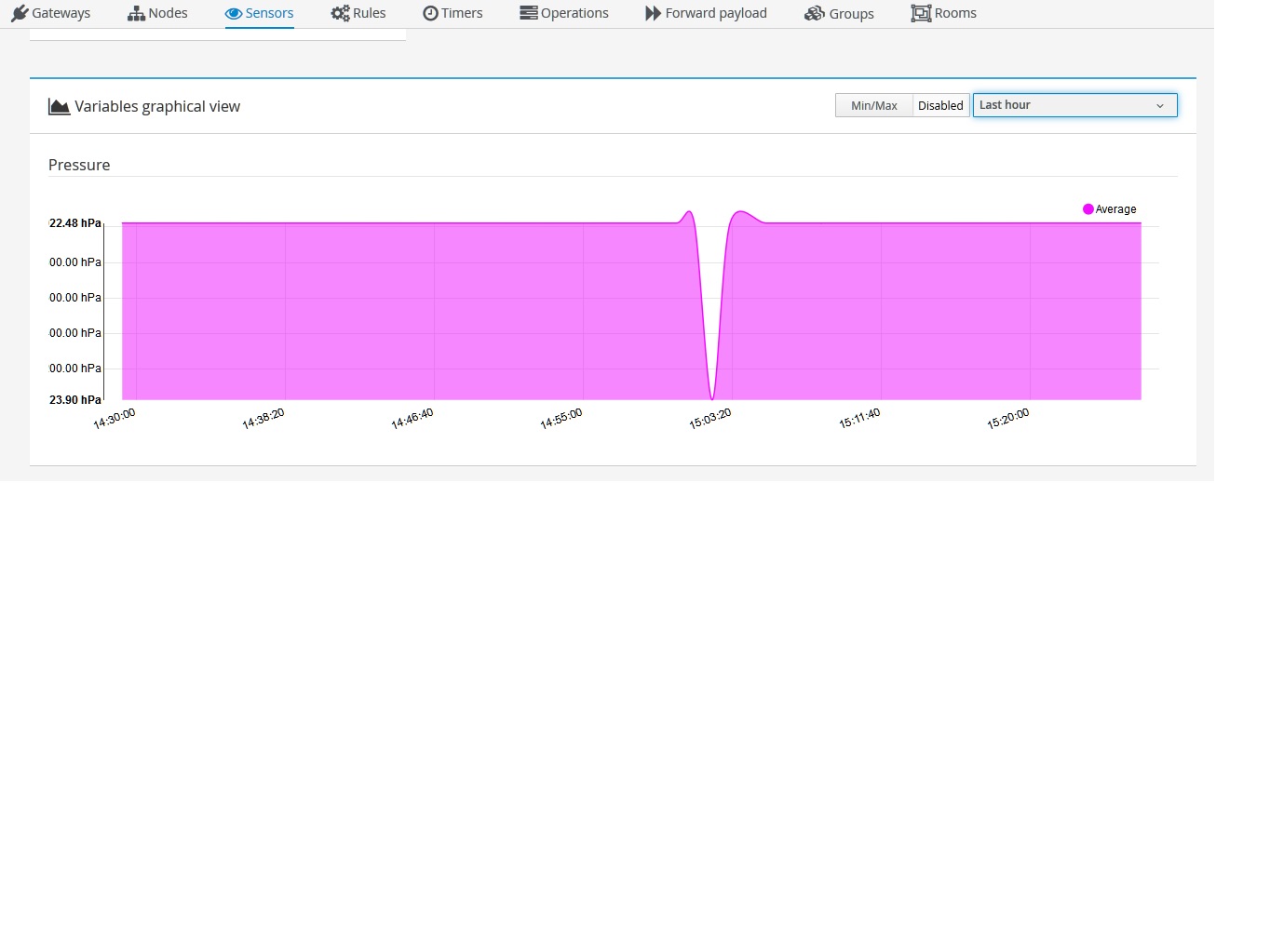
Task: Click the Gateways plug icon
Action: coord(20,13)
